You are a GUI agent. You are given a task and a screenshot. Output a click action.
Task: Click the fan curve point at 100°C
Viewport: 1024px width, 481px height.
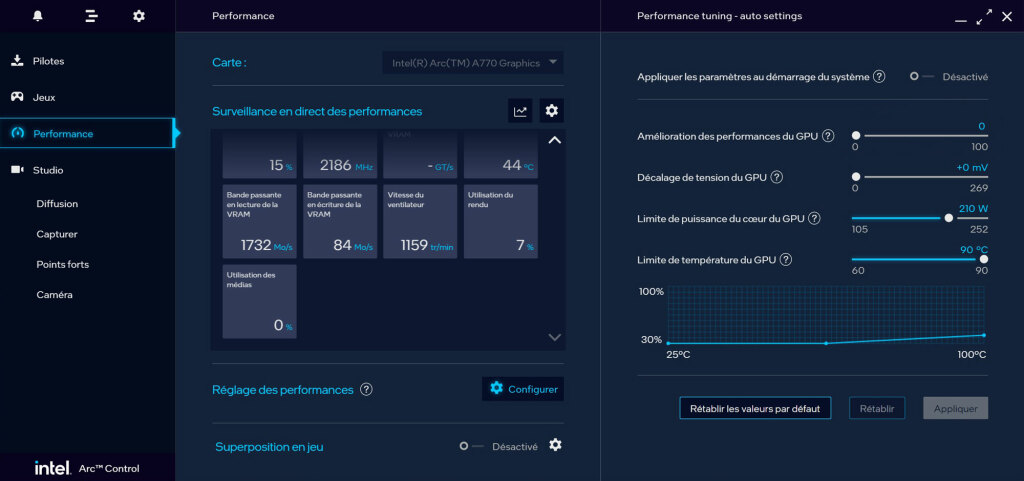coord(984,335)
